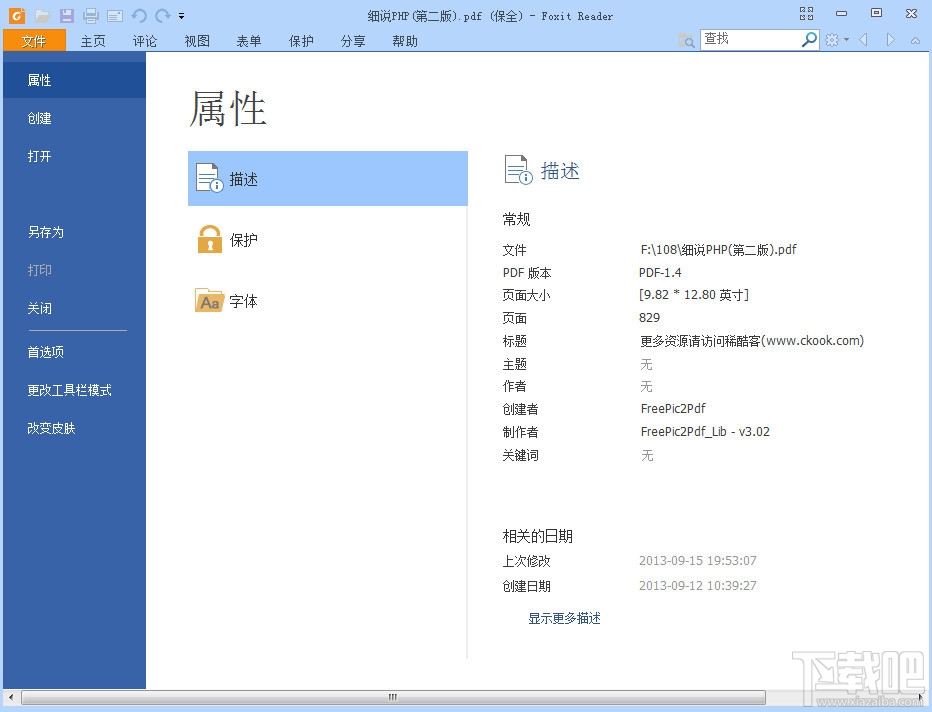
Task: Click the Save icon in the quick access toolbar
Action: click(x=66, y=15)
